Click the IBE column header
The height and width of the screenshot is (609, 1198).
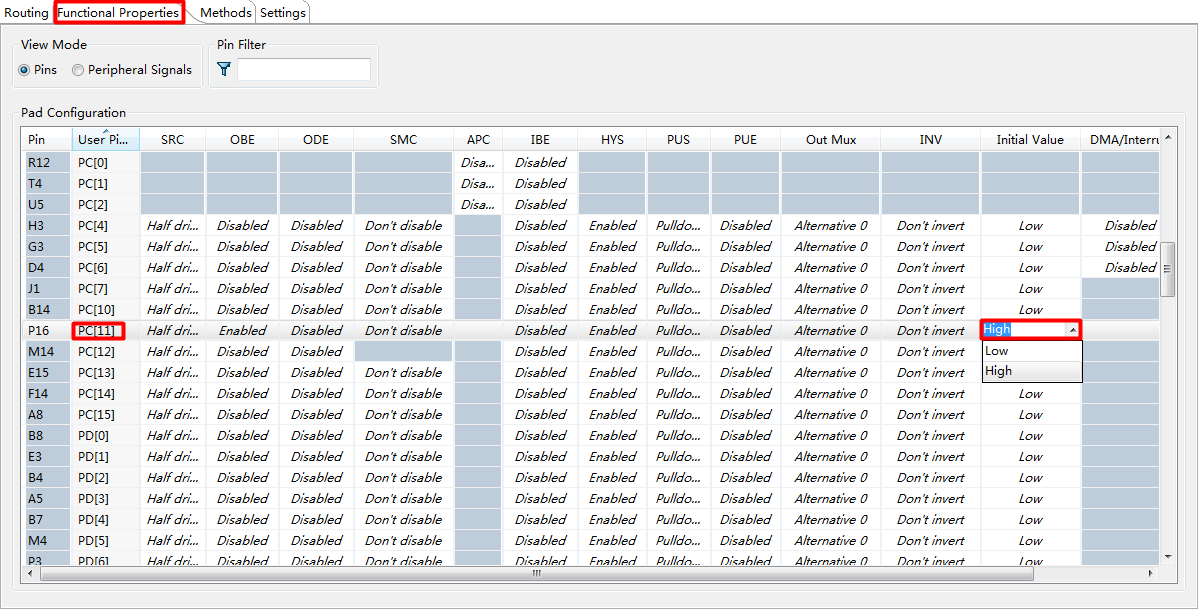click(x=540, y=140)
